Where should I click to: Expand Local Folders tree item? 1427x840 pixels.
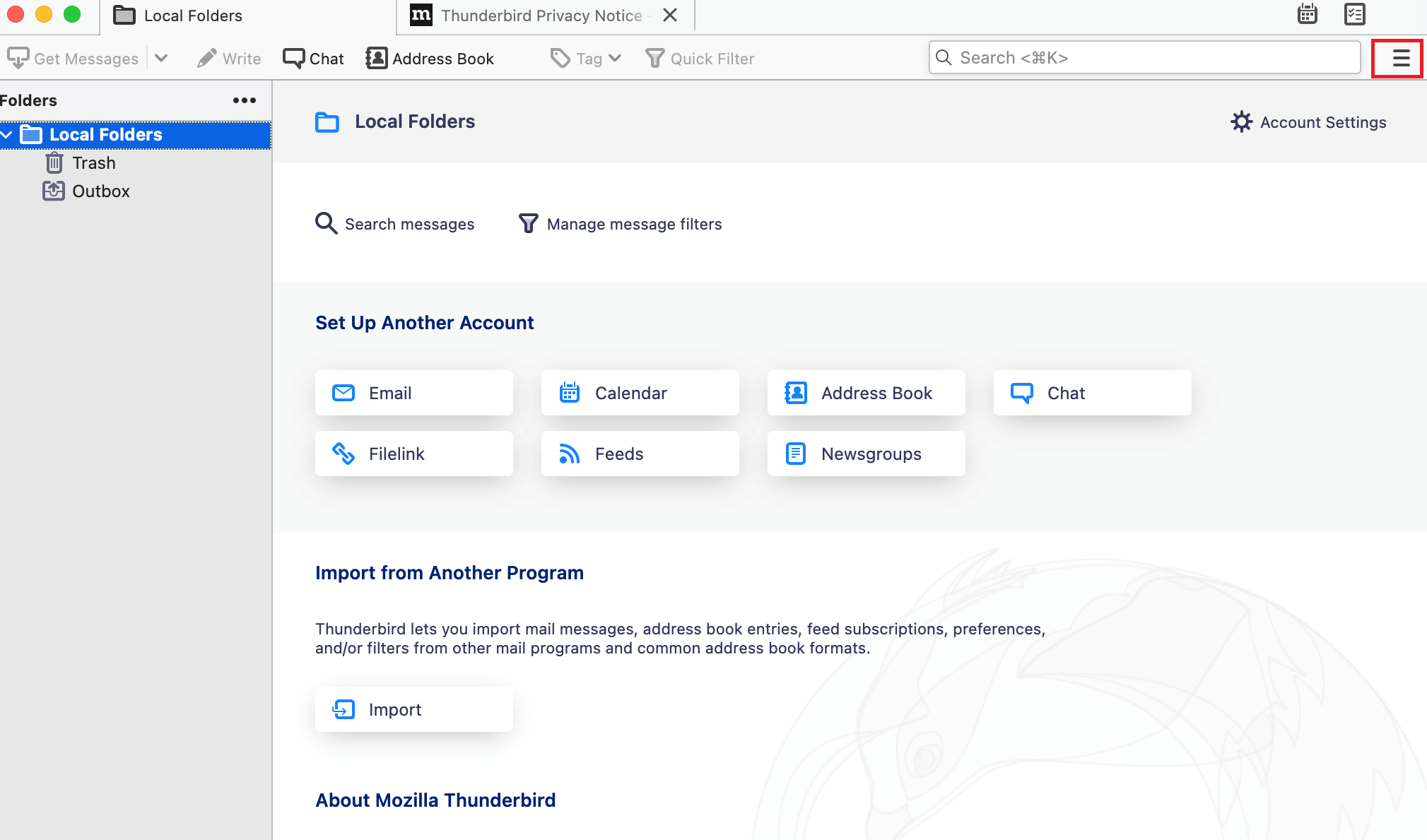coord(8,134)
